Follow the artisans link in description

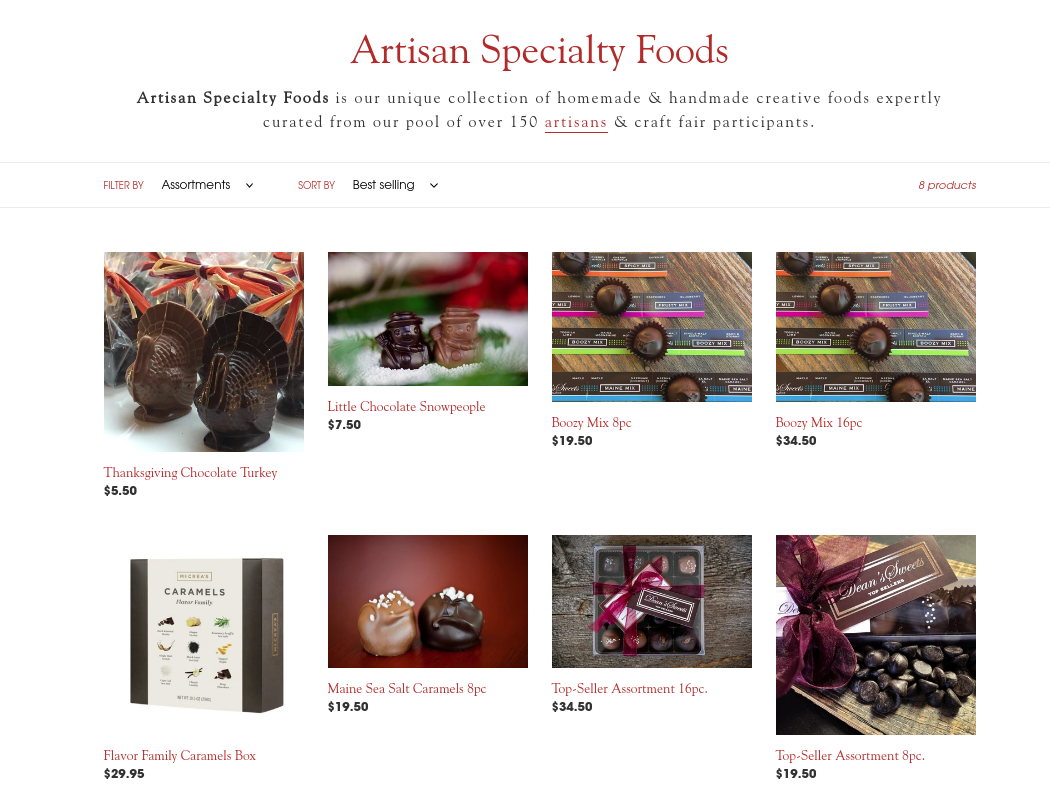576,123
